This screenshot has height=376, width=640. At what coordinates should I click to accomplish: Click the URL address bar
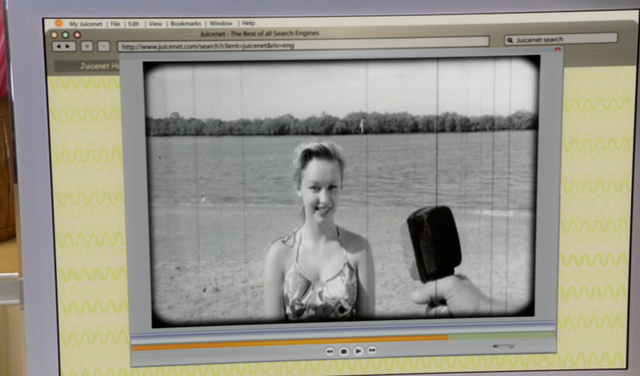tap(303, 45)
